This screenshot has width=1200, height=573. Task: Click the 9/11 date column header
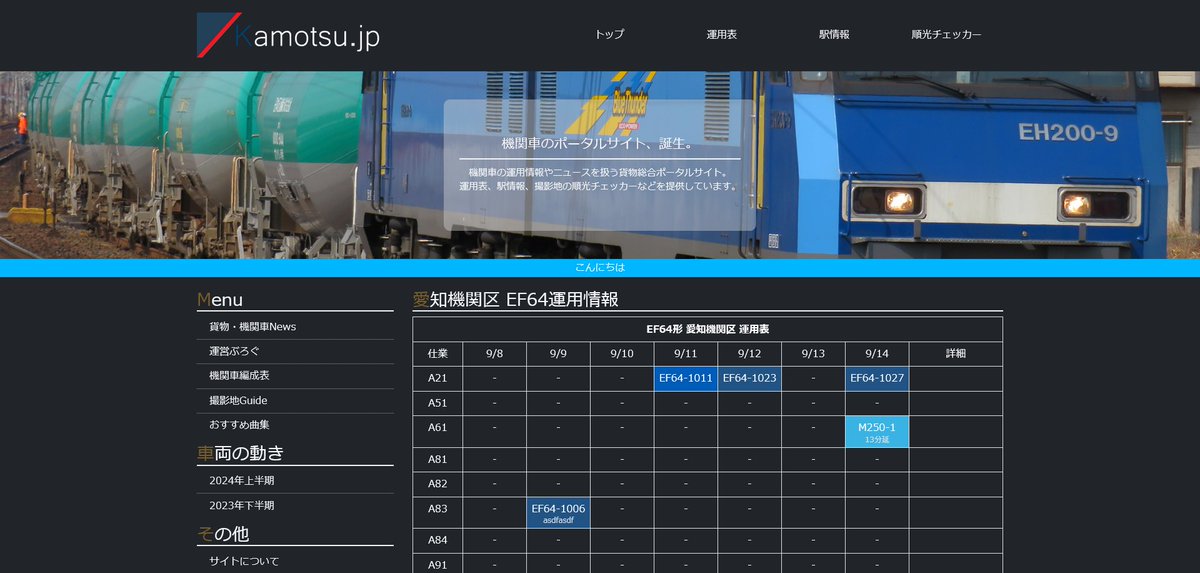pos(686,354)
